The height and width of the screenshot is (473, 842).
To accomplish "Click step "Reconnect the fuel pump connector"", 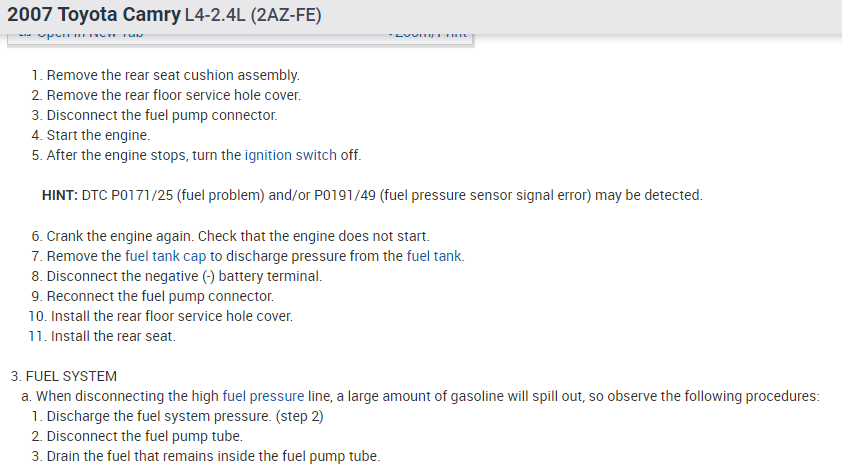I will tap(160, 296).
